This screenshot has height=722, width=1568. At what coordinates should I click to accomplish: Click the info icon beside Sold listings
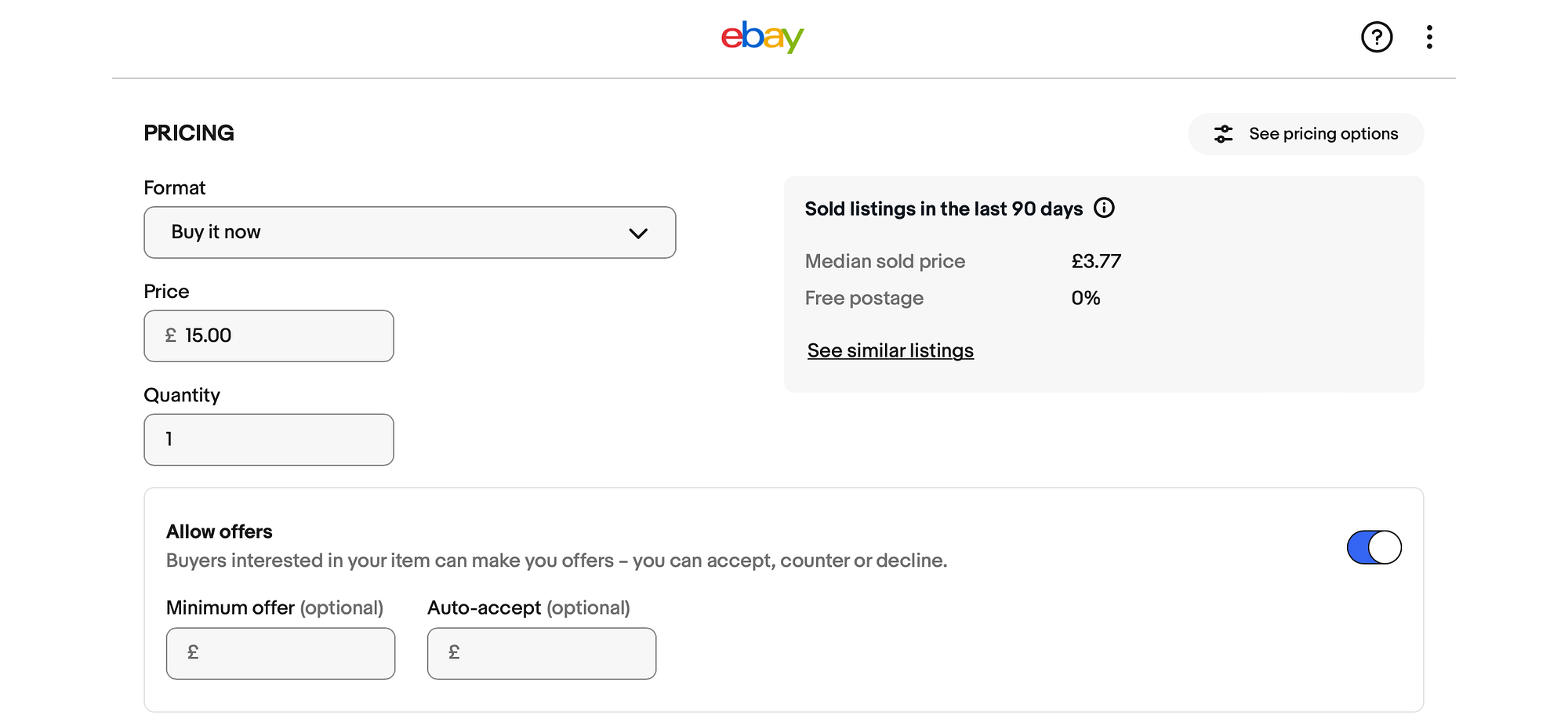click(1105, 208)
